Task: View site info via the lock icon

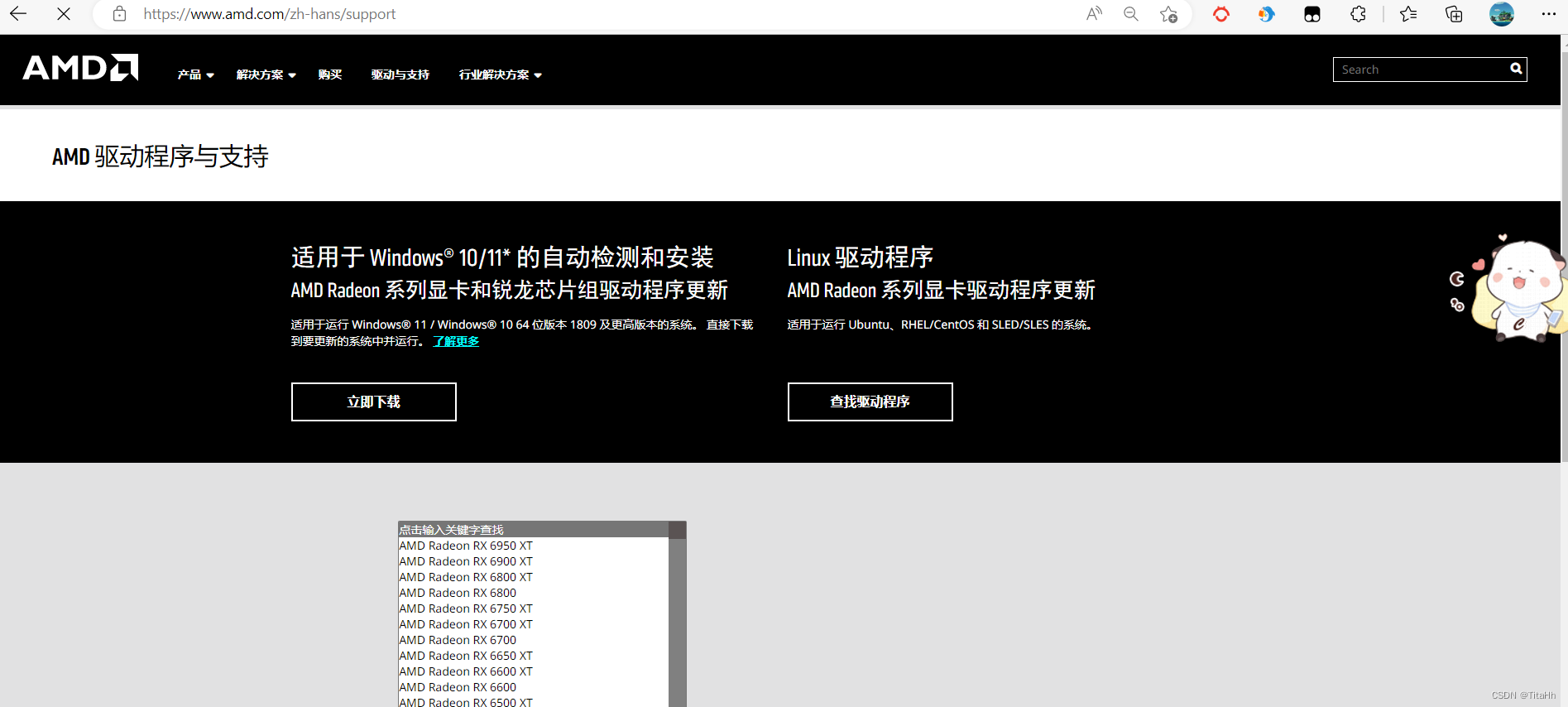Action: (120, 14)
